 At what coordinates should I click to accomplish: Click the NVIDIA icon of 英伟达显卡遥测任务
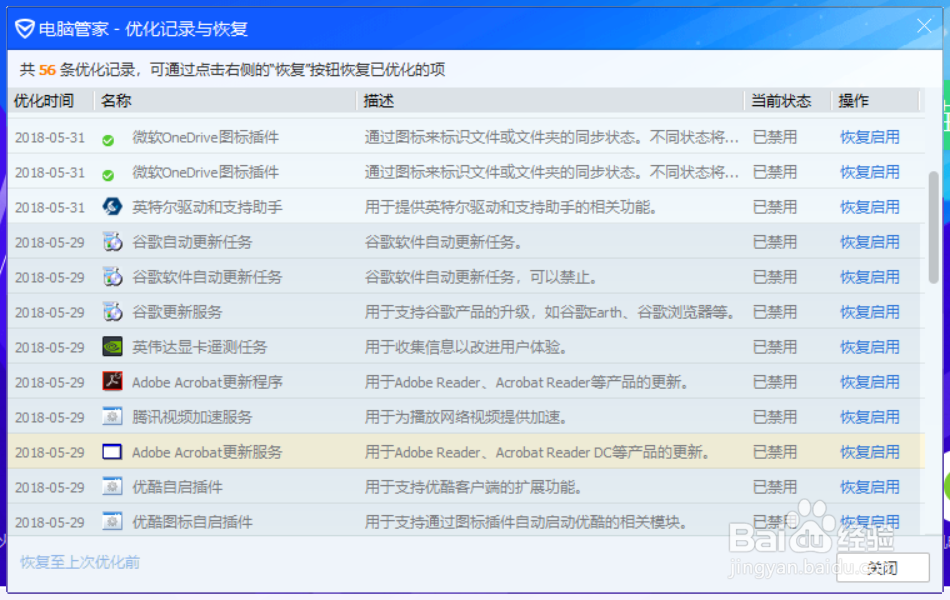(112, 347)
